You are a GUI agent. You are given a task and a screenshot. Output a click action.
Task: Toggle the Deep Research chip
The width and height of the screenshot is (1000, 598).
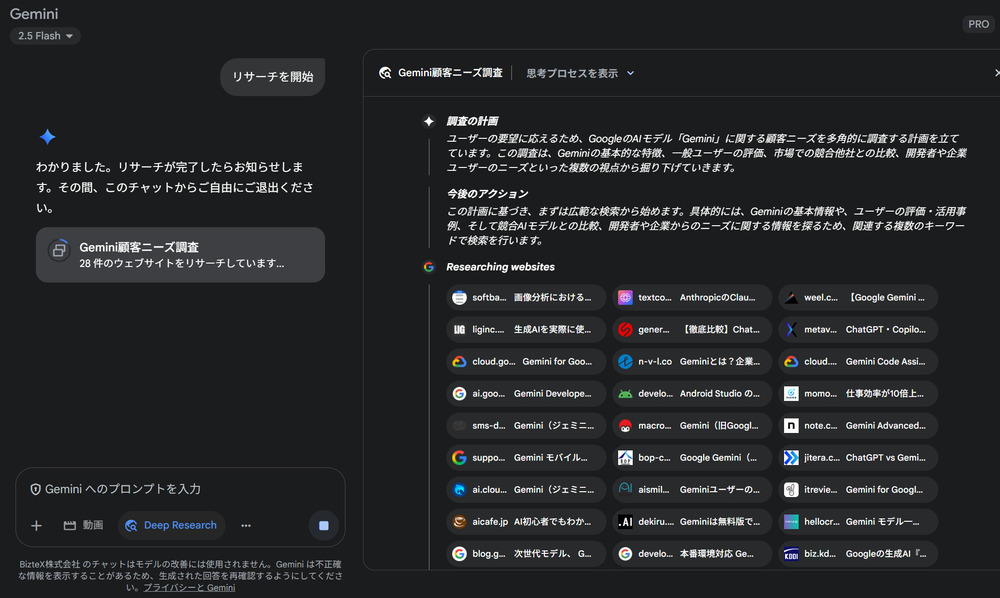(x=172, y=525)
